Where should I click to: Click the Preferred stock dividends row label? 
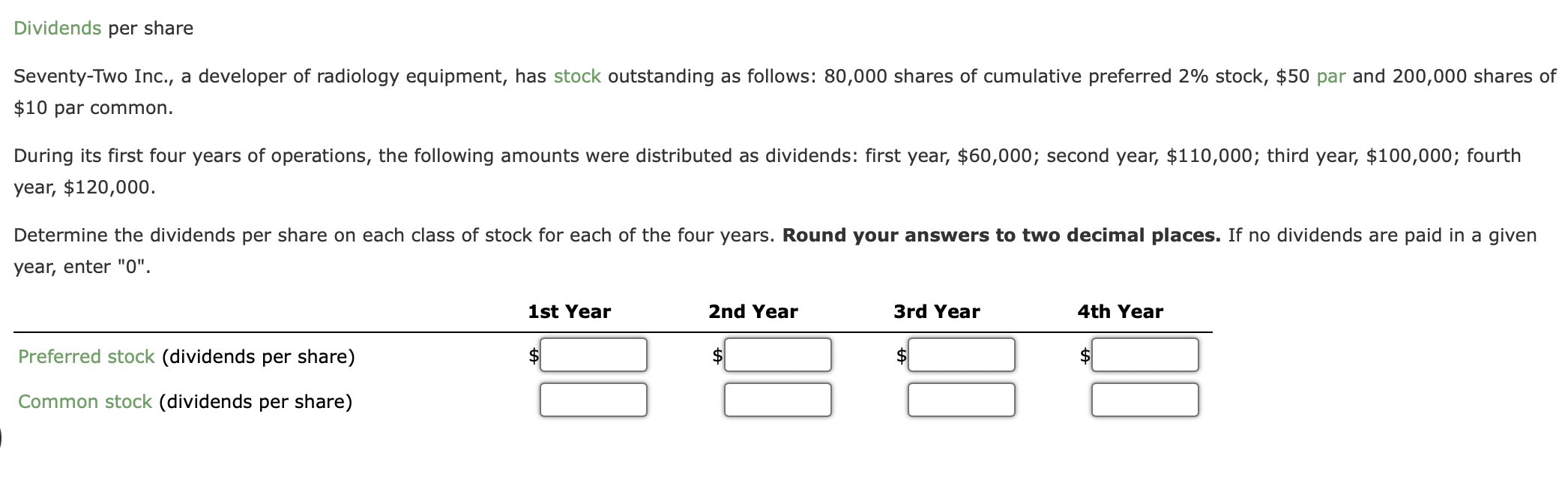click(x=185, y=356)
